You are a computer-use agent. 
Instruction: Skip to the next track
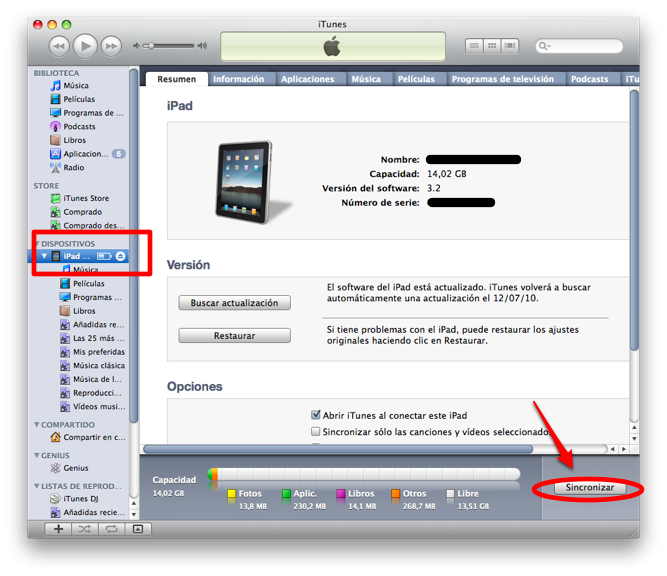pos(111,46)
